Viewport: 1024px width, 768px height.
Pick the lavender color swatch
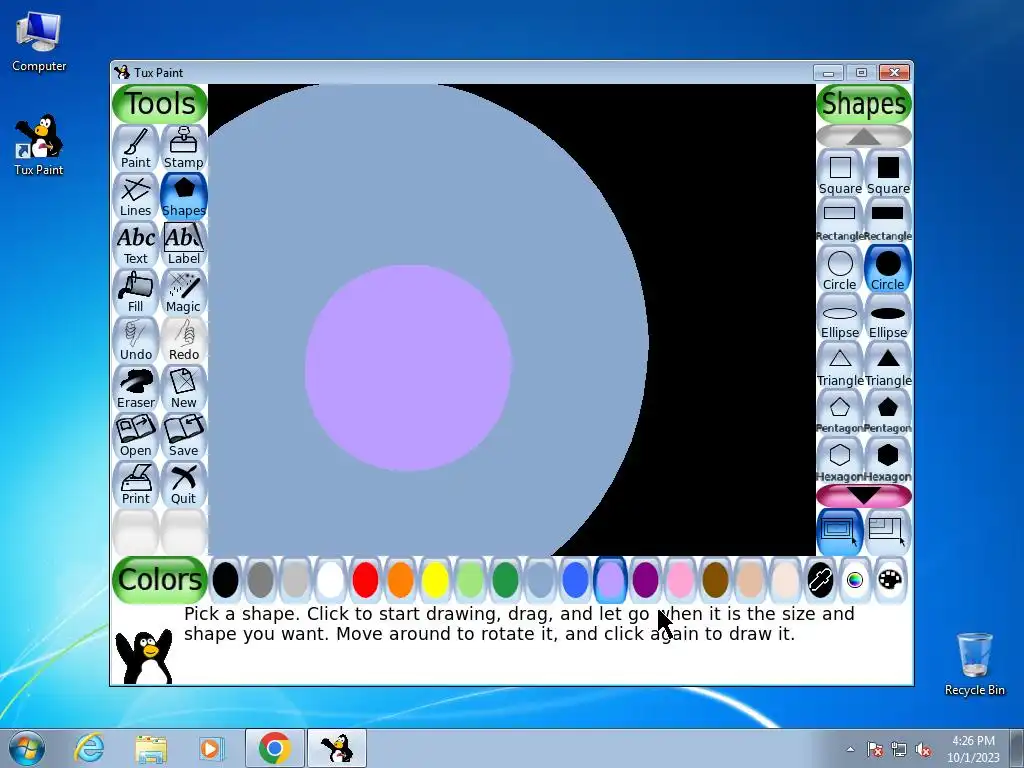pos(610,580)
